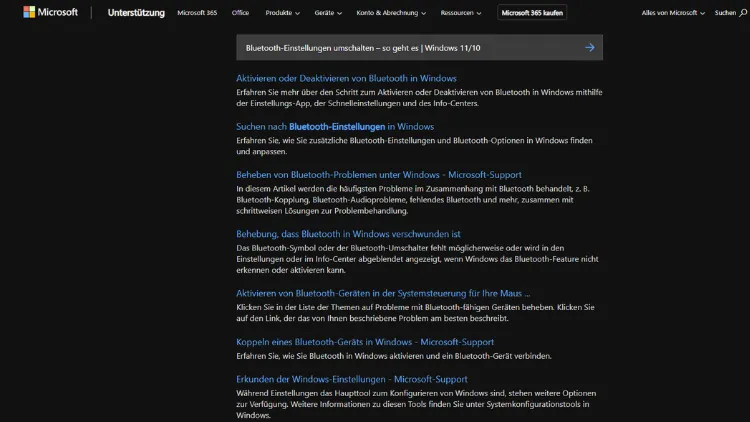Click the magnifier search icon
Viewport: 750px width, 422px height.
(743, 13)
